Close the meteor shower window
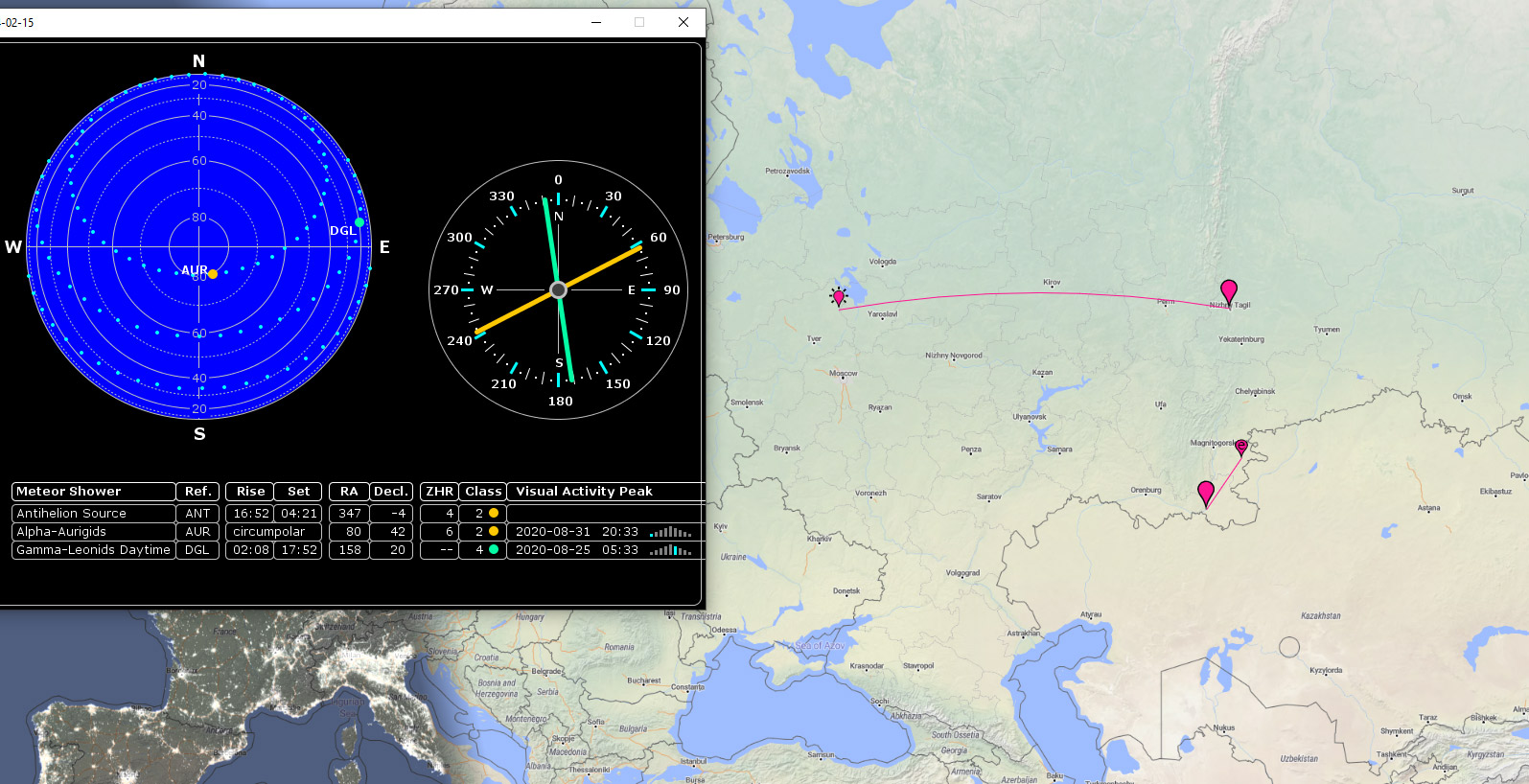The image size is (1529, 784). (683, 22)
